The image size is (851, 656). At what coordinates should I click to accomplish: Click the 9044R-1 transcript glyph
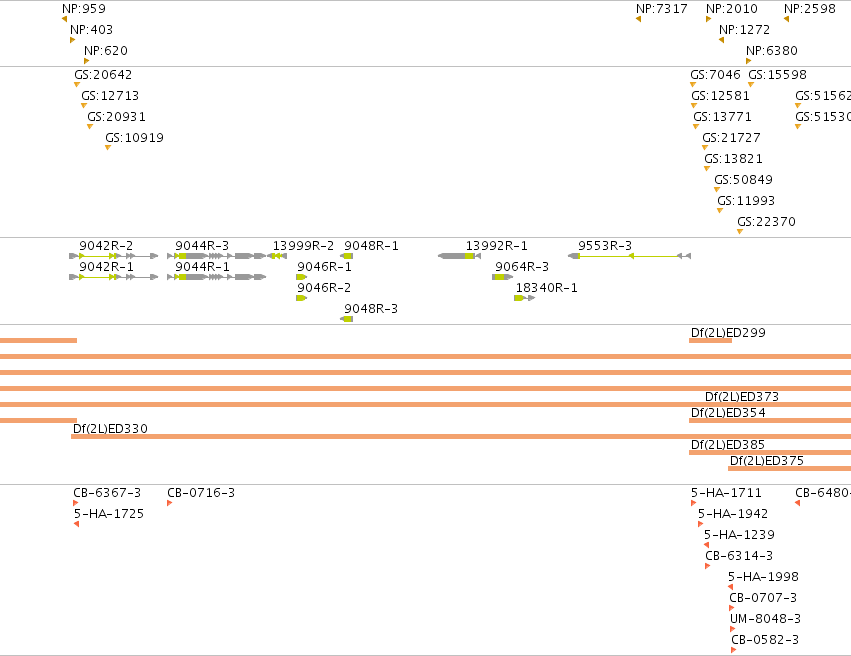coord(217,277)
